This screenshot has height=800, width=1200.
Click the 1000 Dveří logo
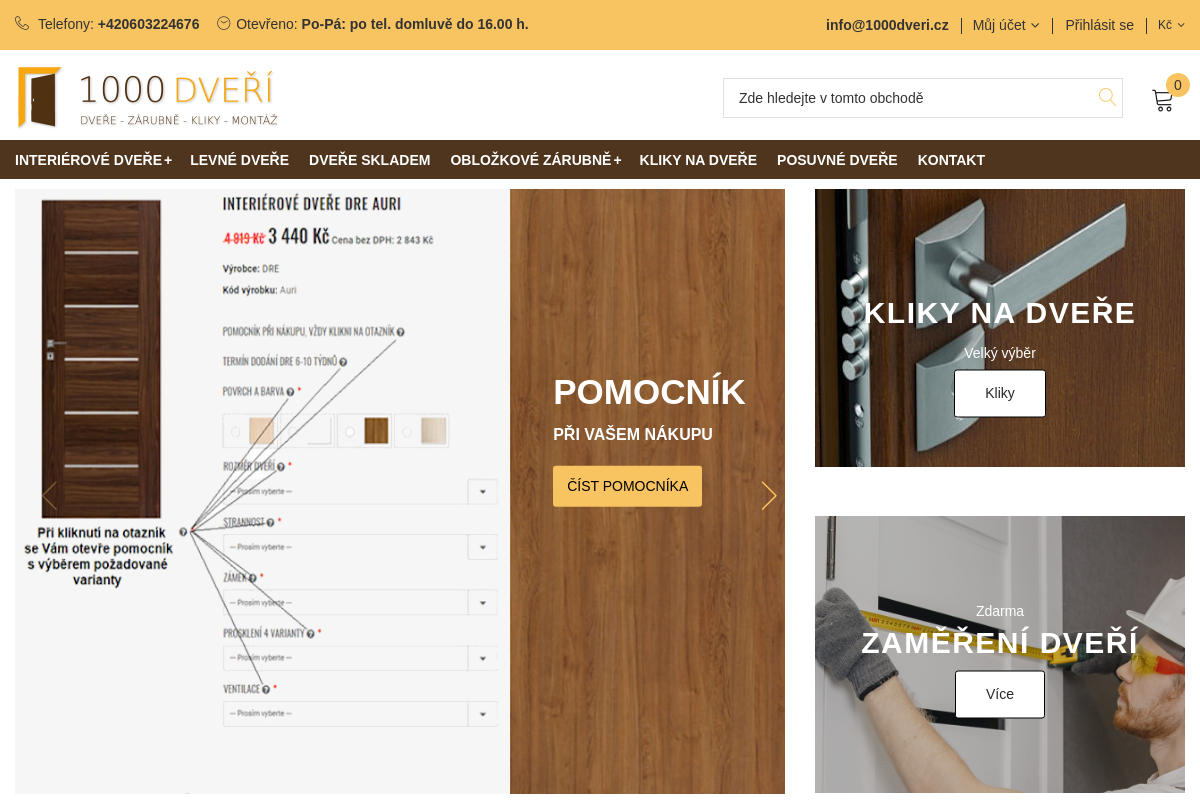[x=148, y=98]
